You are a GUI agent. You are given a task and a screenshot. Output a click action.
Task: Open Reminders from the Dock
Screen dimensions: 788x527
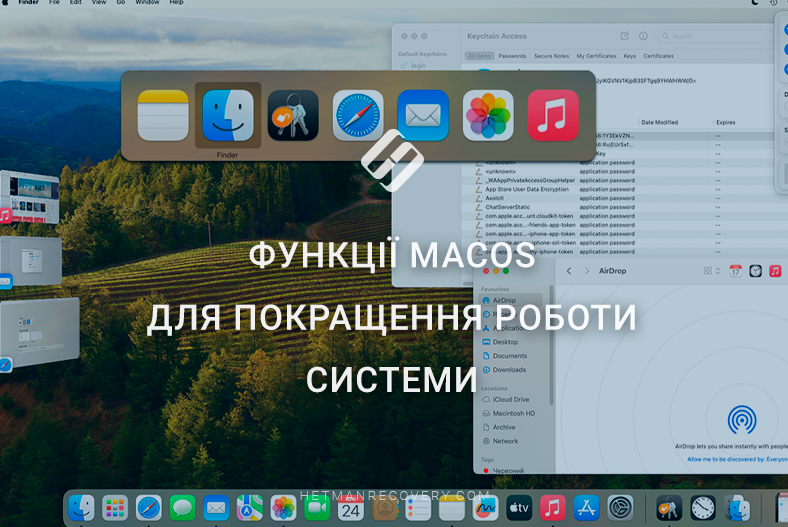tap(418, 508)
